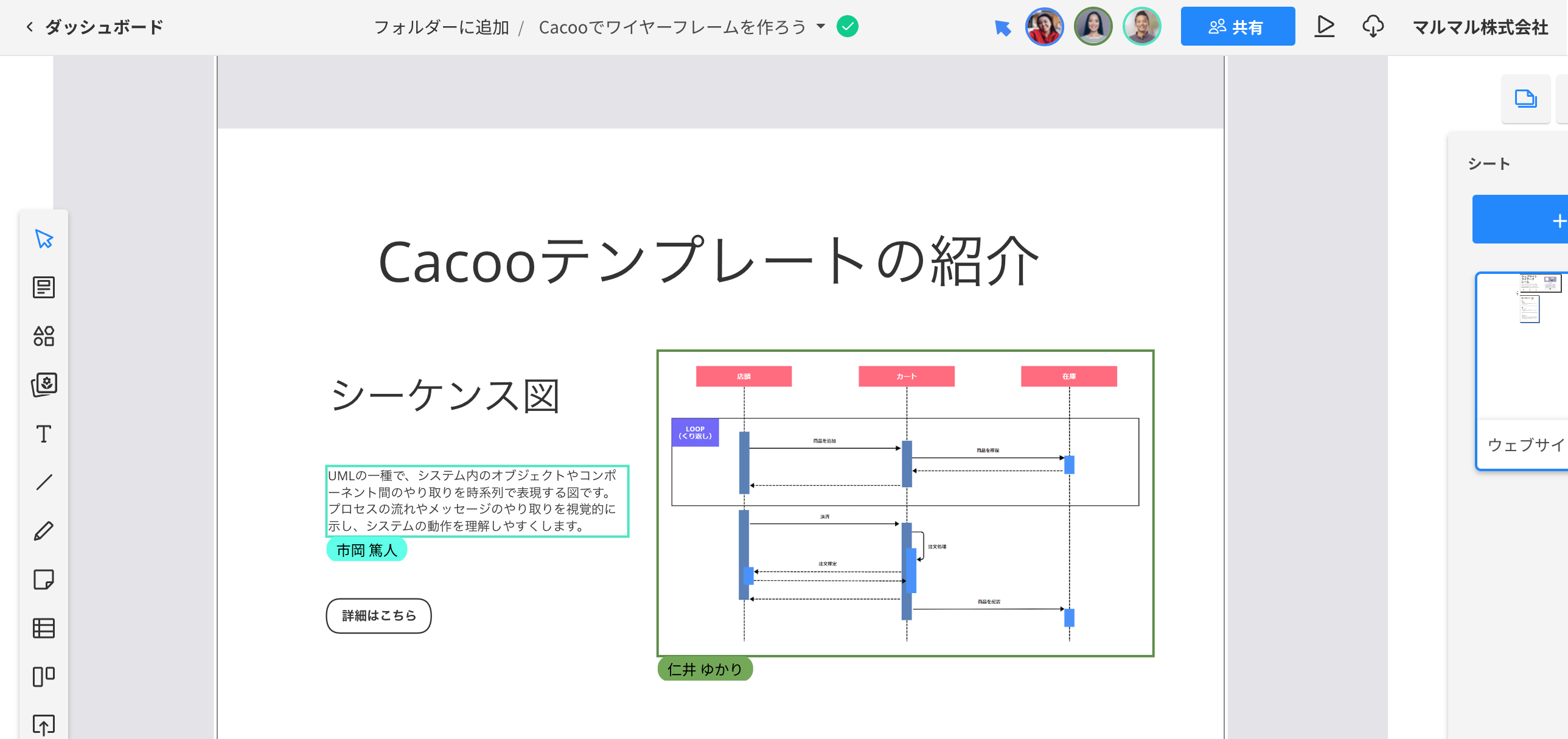Click the cloud download export icon
The image size is (1568, 739).
tap(1373, 27)
